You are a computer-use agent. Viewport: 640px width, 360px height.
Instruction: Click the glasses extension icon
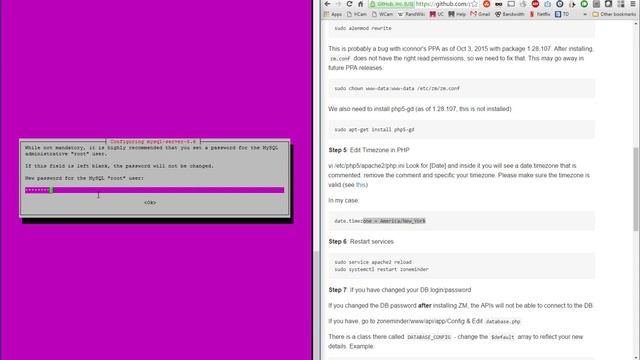click(x=498, y=4)
